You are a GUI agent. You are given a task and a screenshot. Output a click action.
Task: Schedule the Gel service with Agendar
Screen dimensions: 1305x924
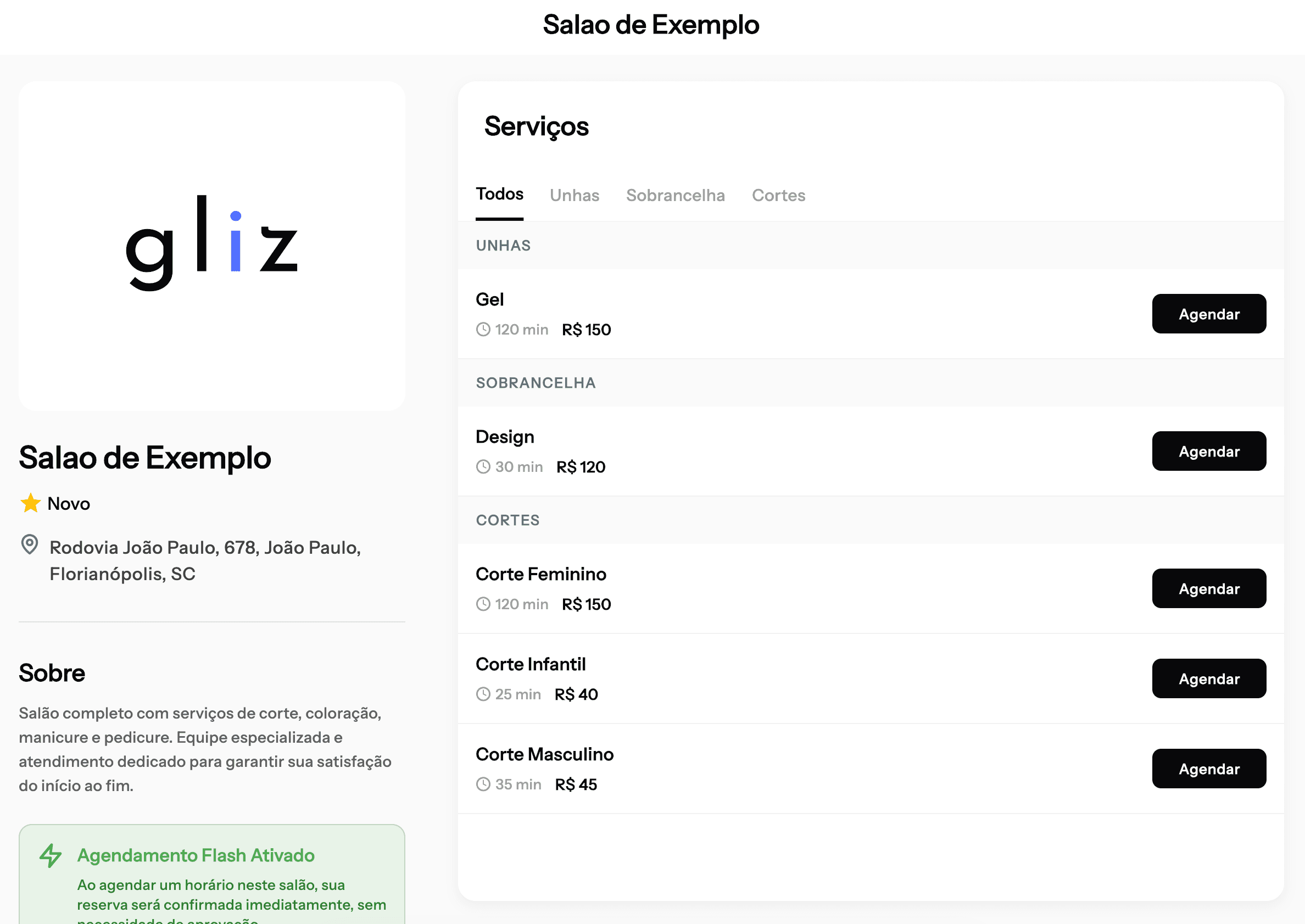click(1209, 314)
